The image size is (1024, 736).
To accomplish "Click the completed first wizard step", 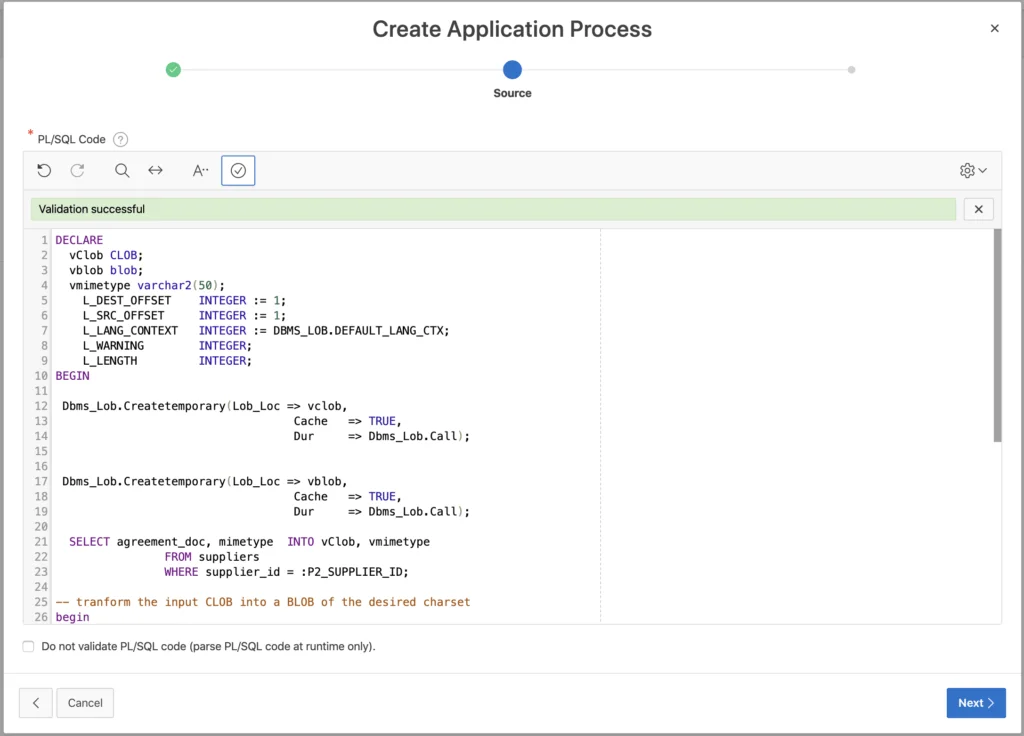I will click(173, 69).
